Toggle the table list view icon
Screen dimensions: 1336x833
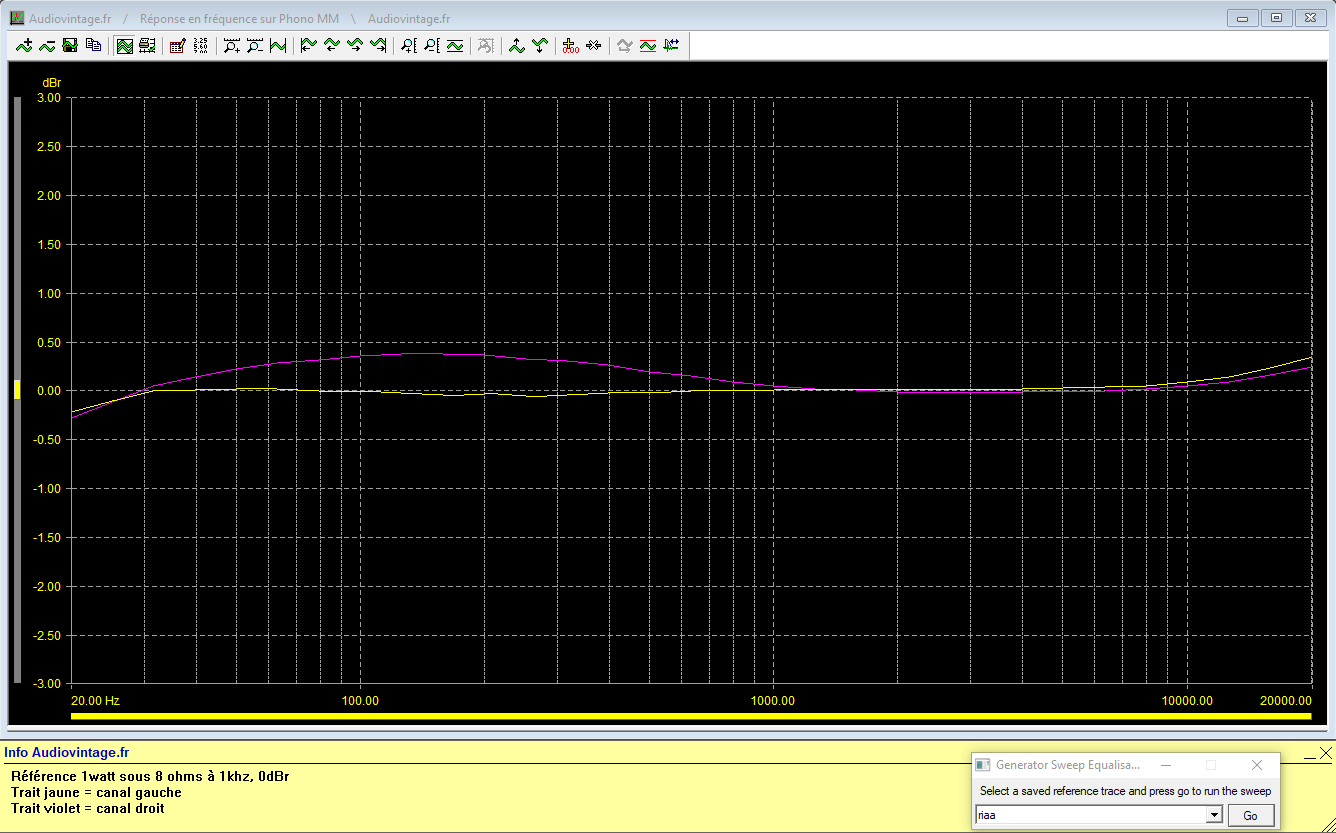147,45
